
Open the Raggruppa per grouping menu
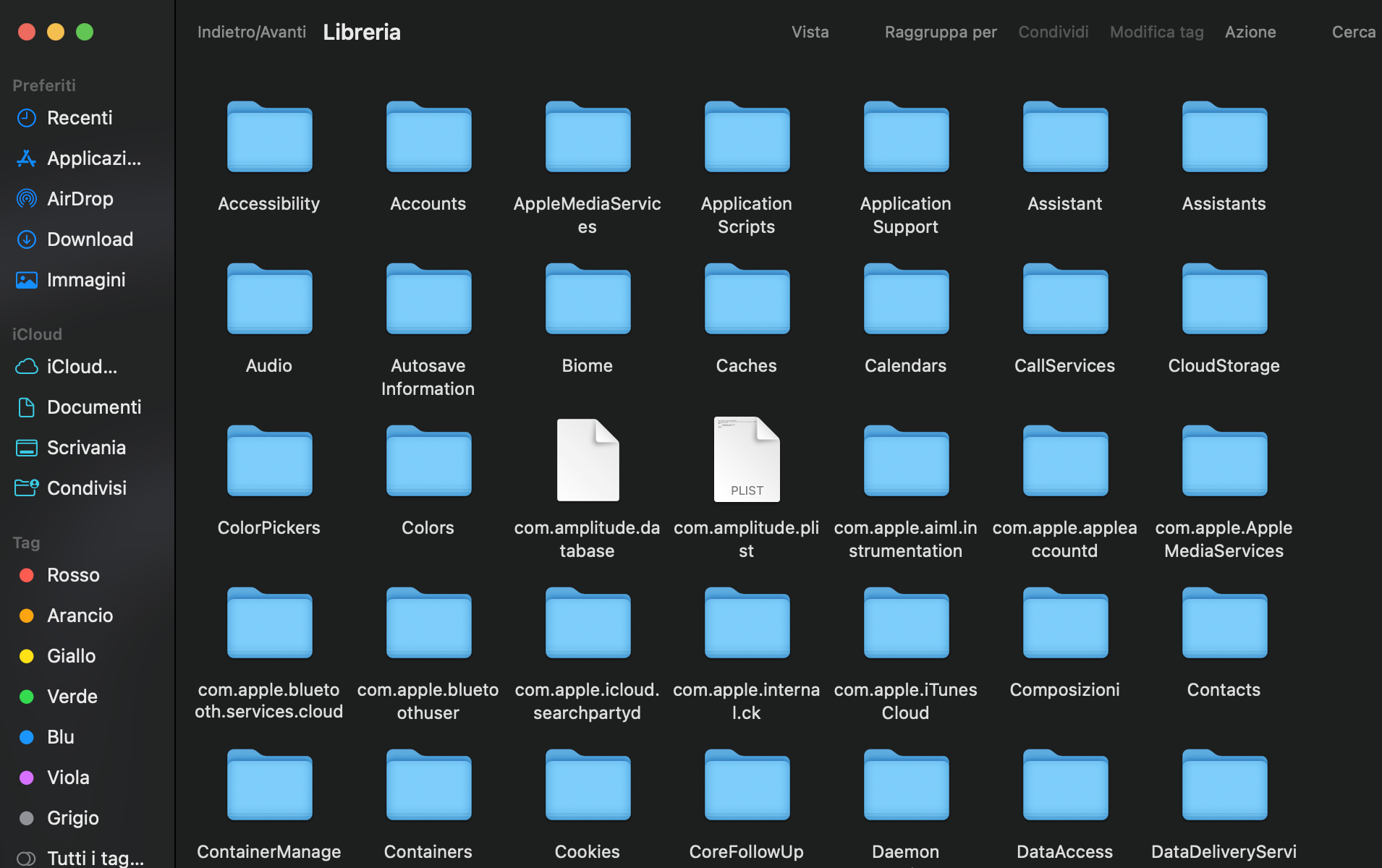tap(940, 32)
